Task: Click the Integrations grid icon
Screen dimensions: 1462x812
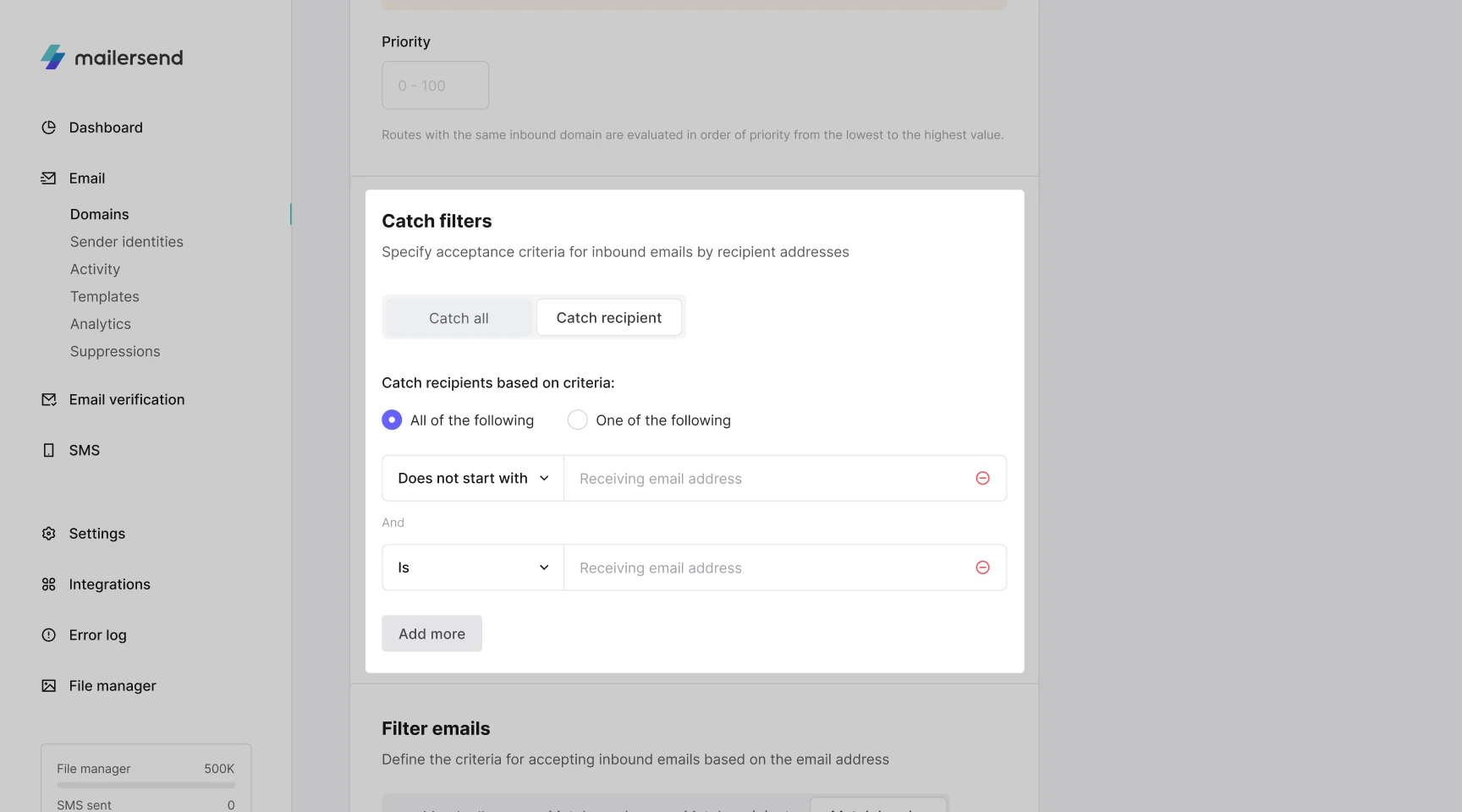Action: tap(49, 584)
